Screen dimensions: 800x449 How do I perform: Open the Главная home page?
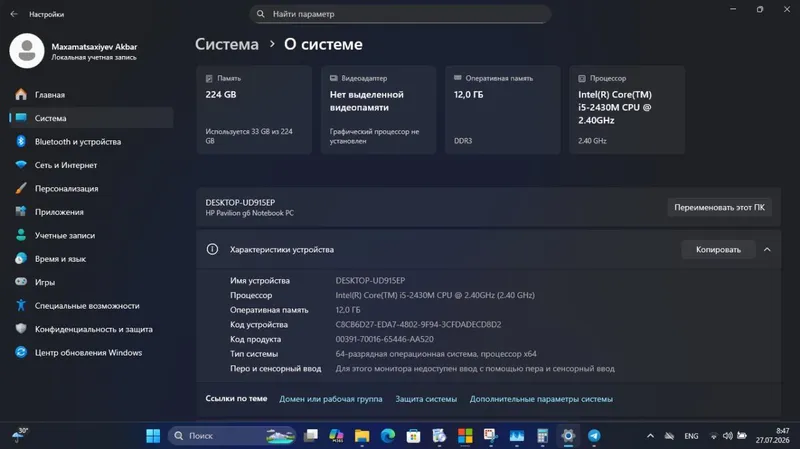click(x=91, y=95)
